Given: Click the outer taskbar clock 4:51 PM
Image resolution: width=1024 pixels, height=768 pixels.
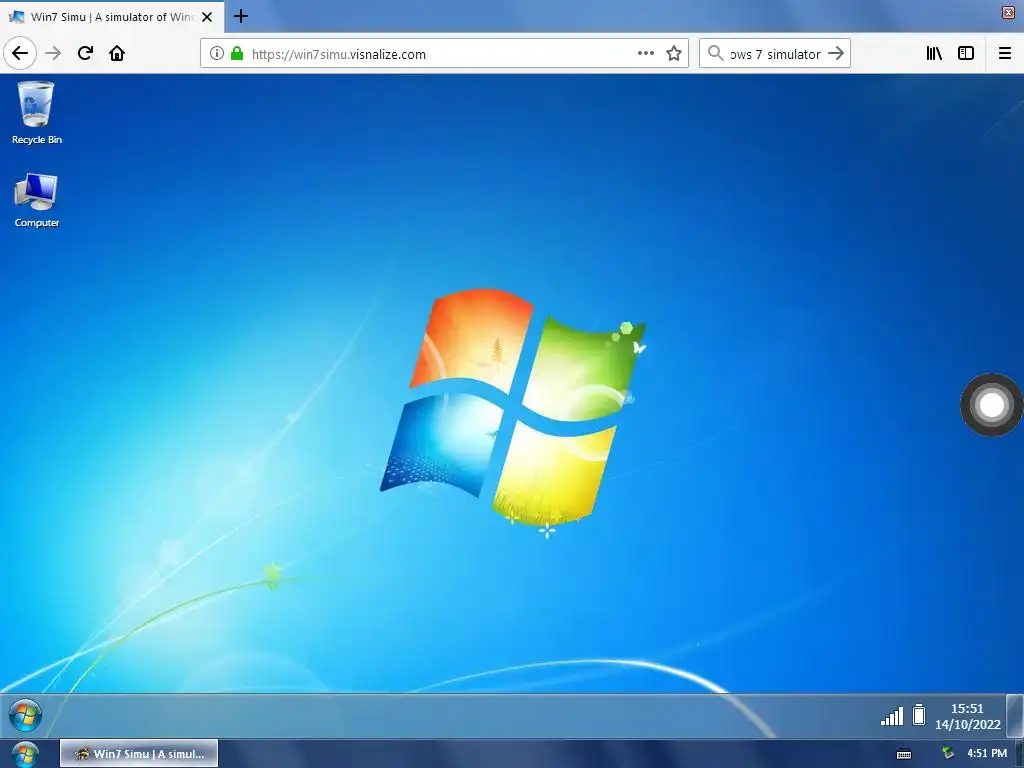Looking at the screenshot, I should [x=987, y=754].
